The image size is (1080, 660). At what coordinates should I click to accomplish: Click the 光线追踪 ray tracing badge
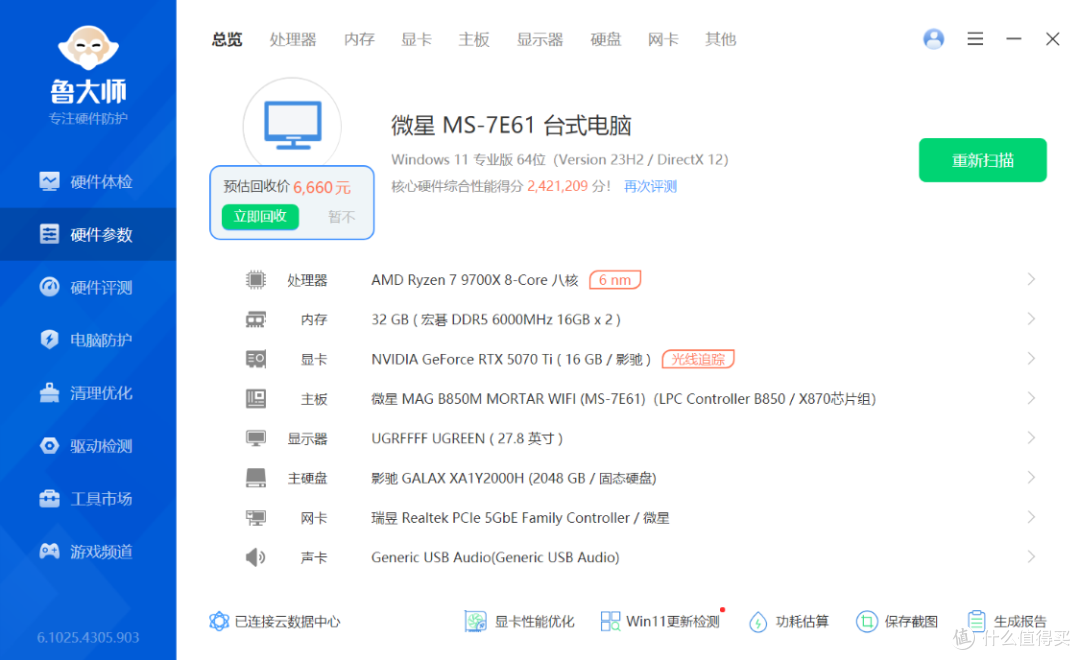(x=698, y=359)
